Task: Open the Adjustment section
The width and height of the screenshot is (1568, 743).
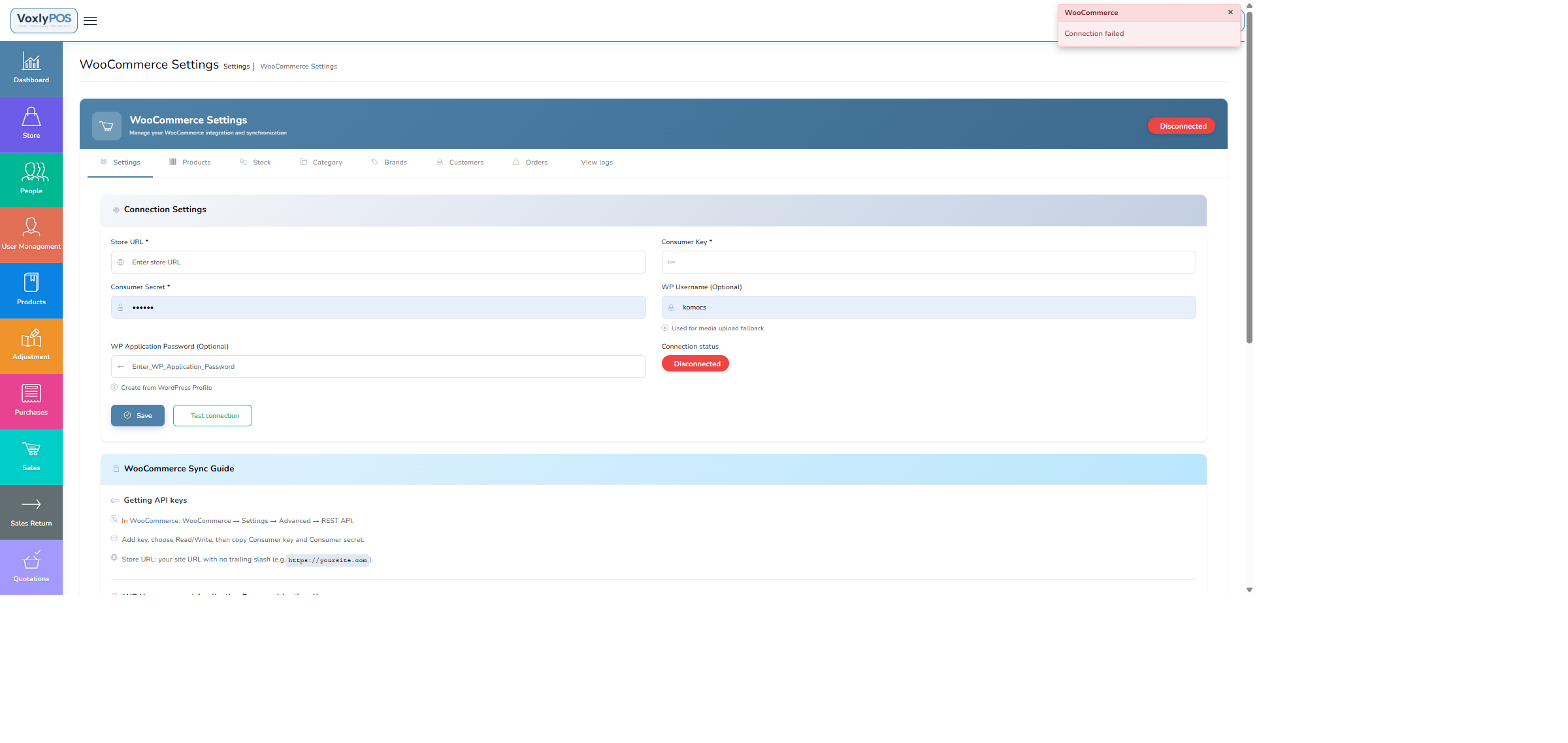Action: 31,345
